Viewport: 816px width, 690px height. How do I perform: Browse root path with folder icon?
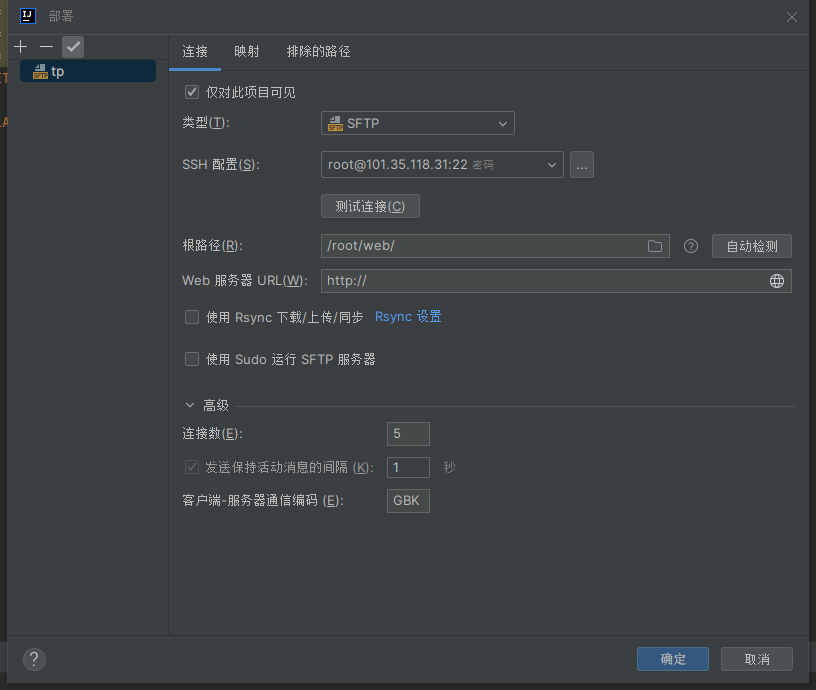tap(655, 246)
